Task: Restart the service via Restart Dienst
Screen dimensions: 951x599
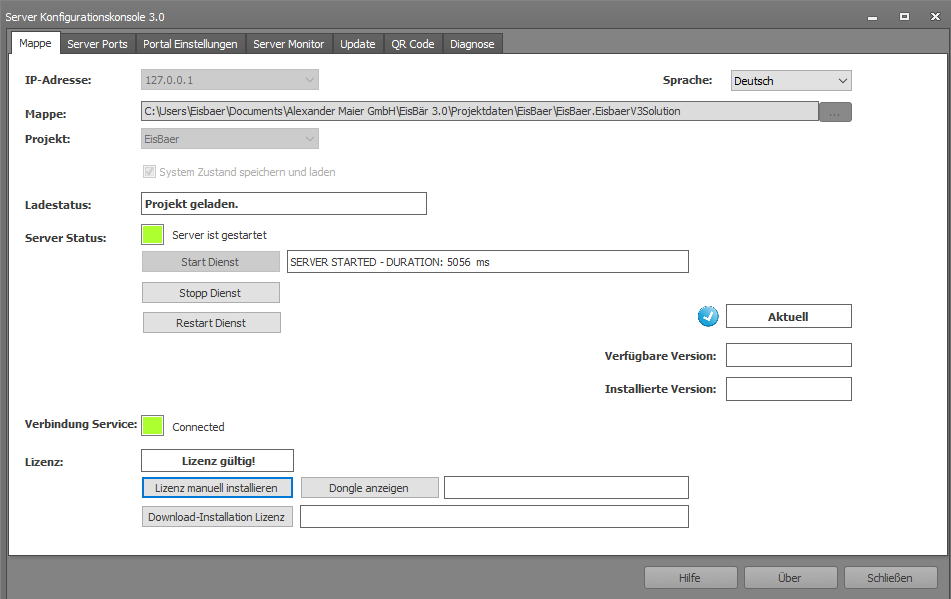Action: pos(212,323)
